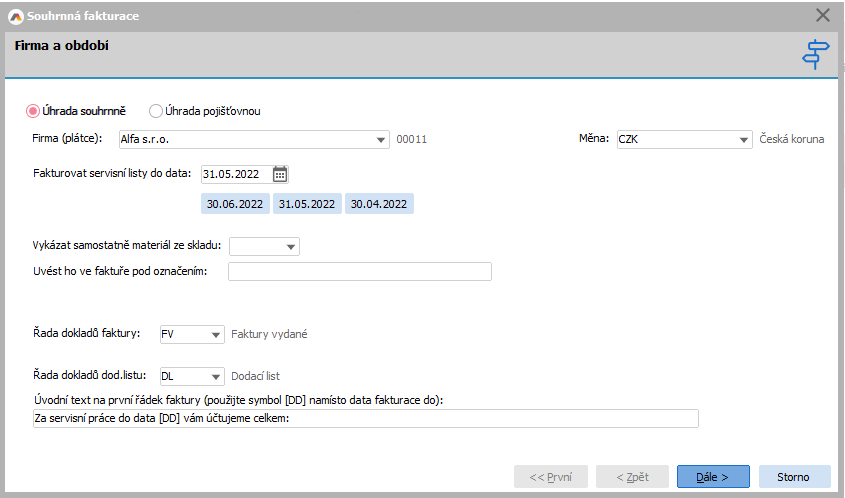Expand the material ze skladu dropdown
This screenshot has width=845, height=498.
[x=291, y=246]
